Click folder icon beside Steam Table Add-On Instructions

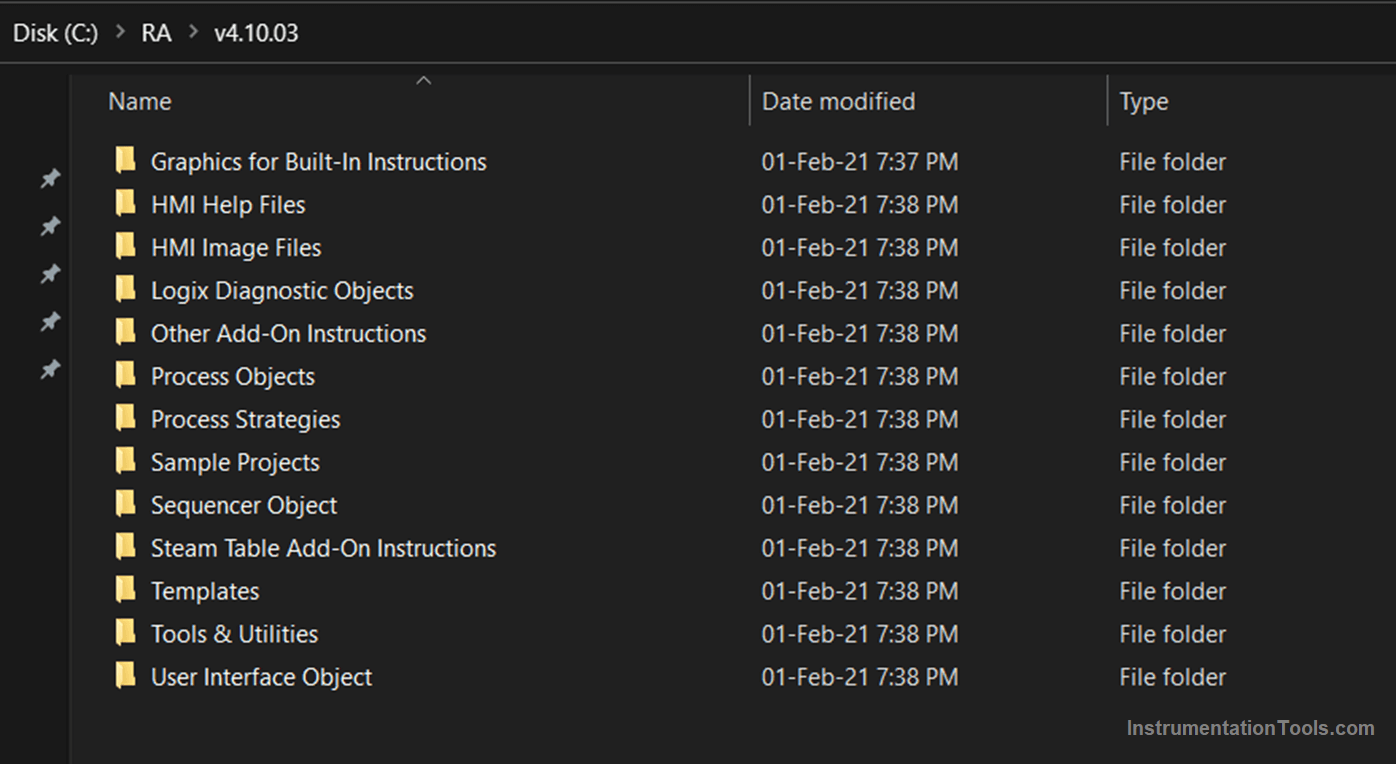click(125, 548)
